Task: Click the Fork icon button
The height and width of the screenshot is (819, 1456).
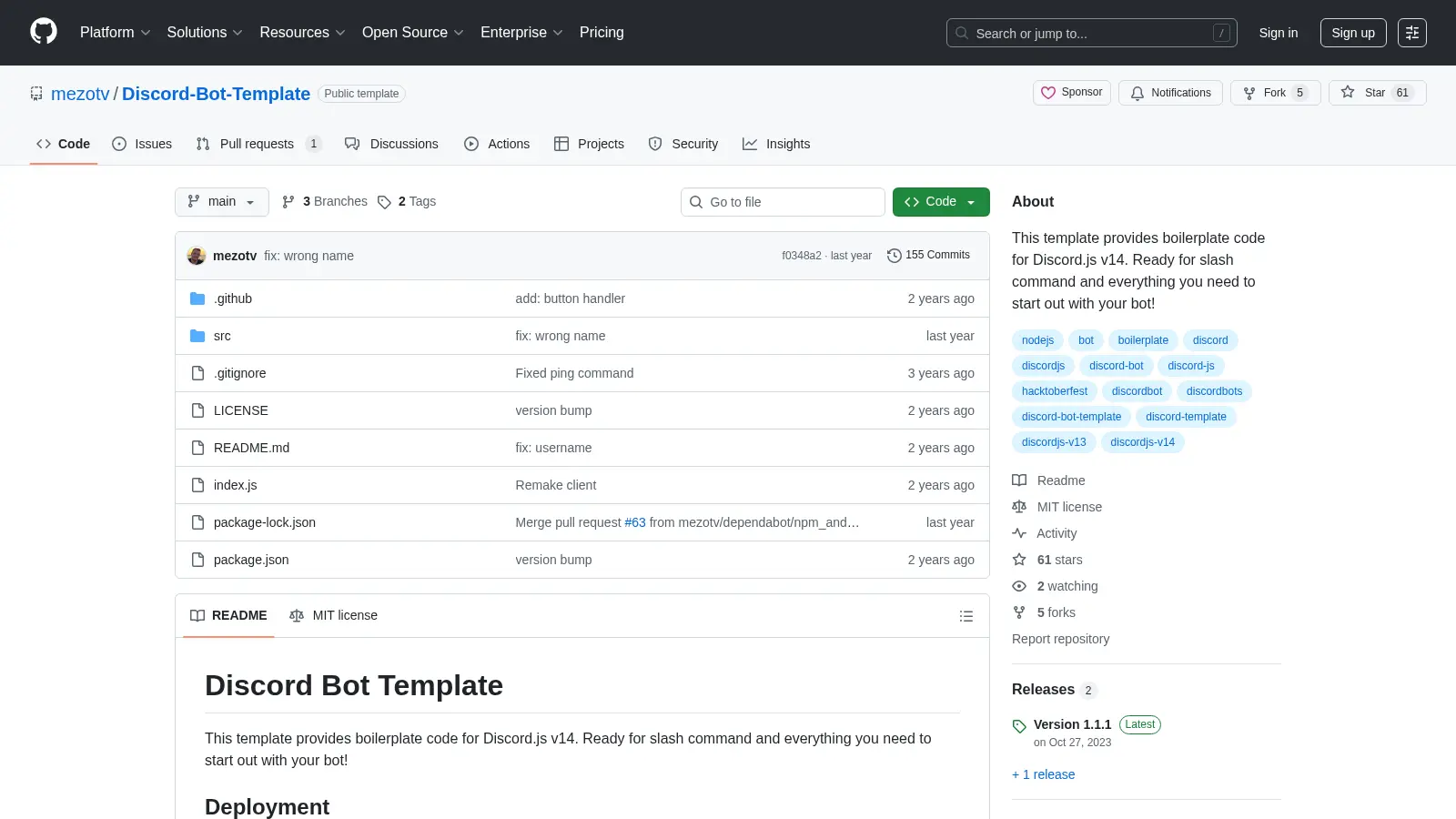Action: click(x=1249, y=93)
